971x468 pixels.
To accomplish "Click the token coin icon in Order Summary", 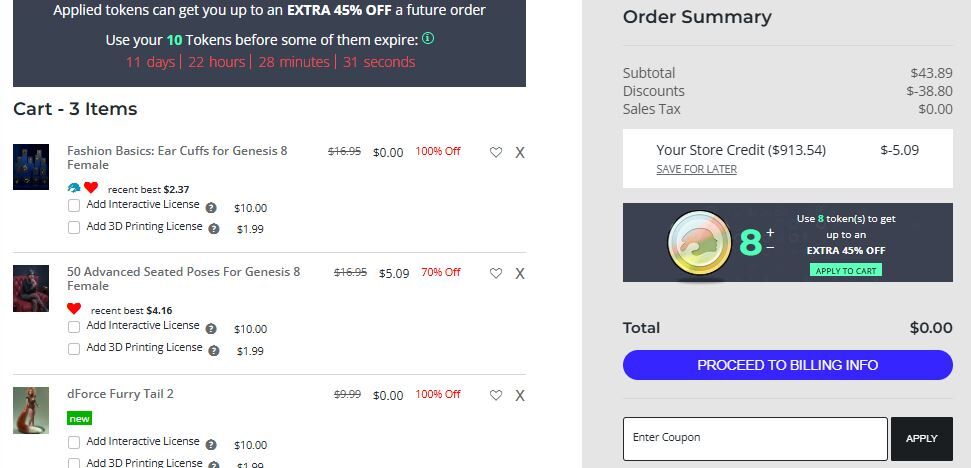I will pyautogui.click(x=699, y=243).
